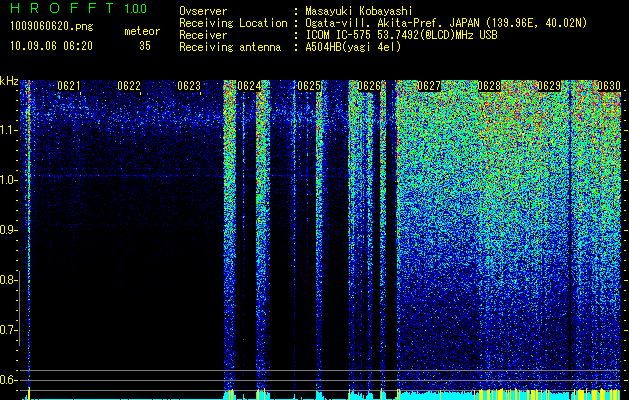Image resolution: width=629 pixels, height=400 pixels.
Task: Click the 0623 time marker
Action: point(189,86)
